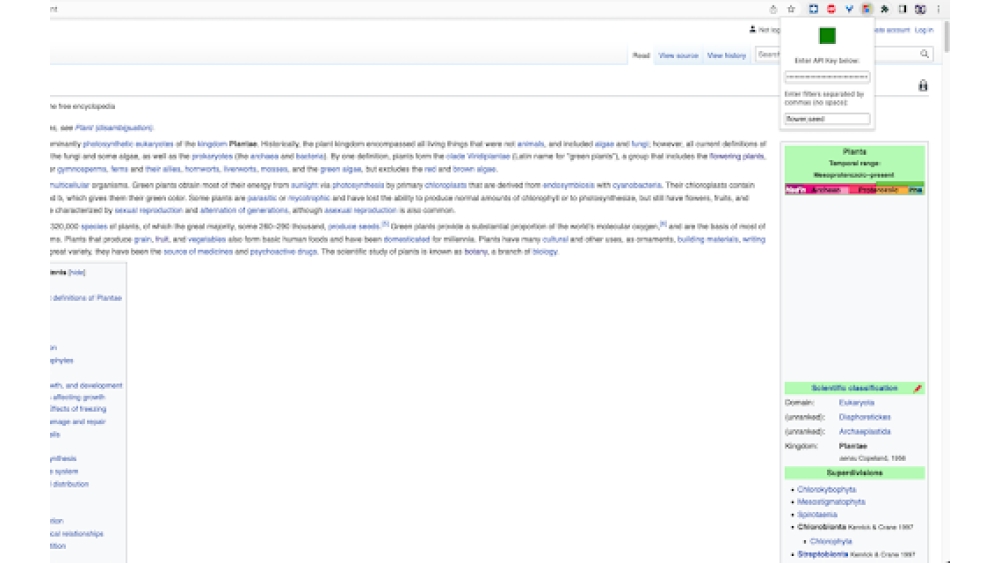Screen dimensions: 1000x563
Task: Open Diaphoretickes in the taxobox
Action: click(864, 417)
